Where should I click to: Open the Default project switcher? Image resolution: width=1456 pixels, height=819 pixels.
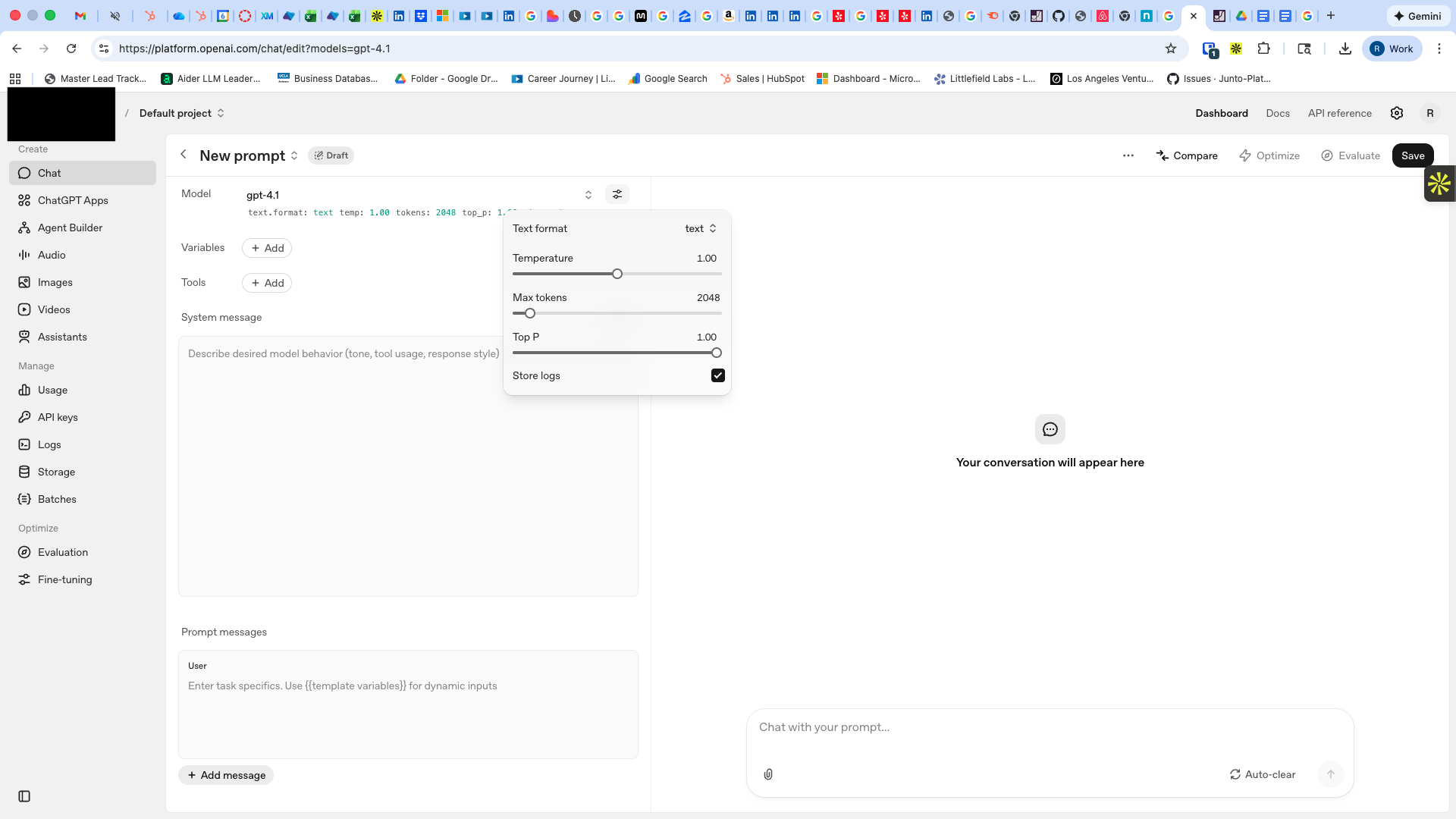click(x=182, y=113)
